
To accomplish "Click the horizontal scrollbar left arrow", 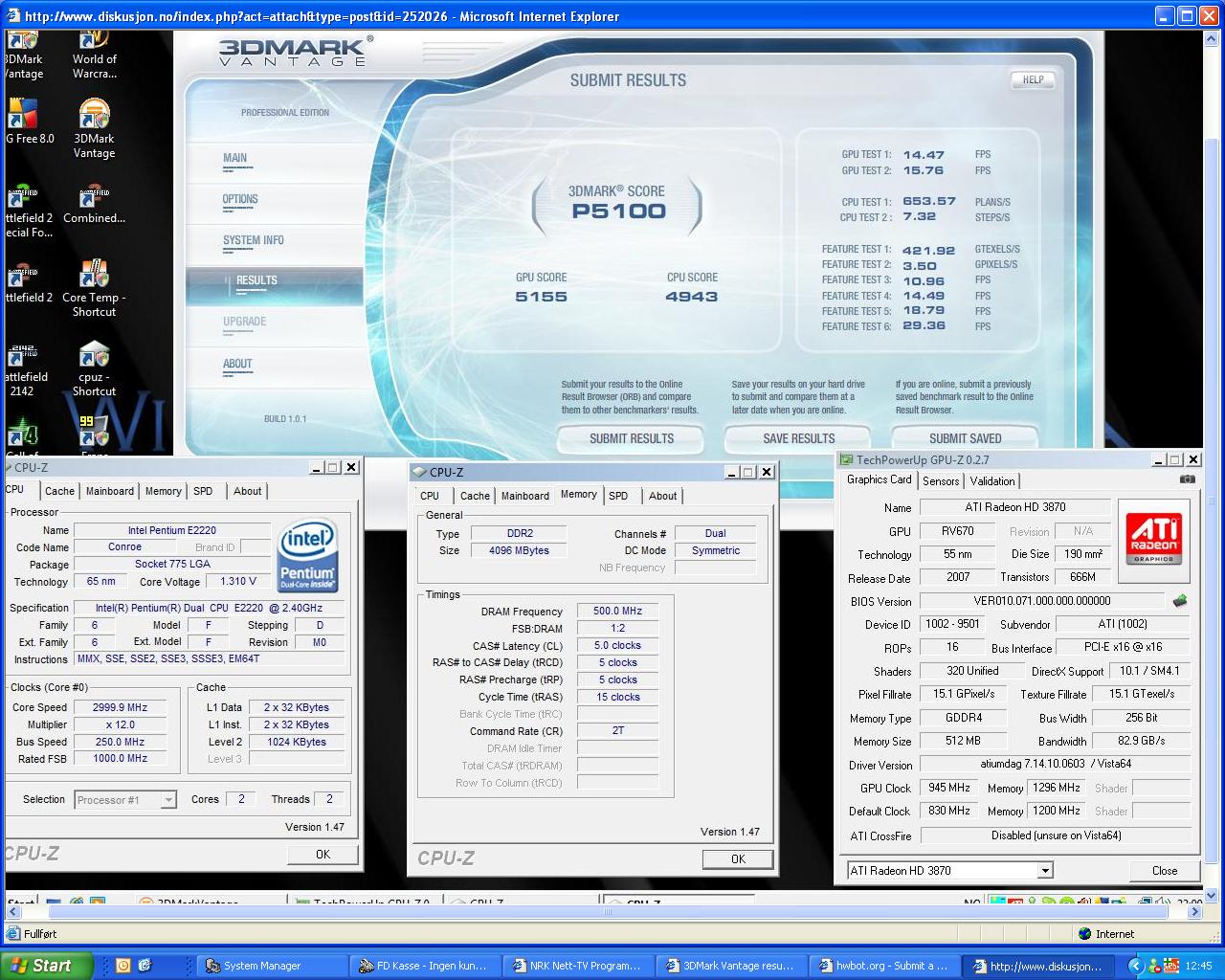I will [13, 912].
